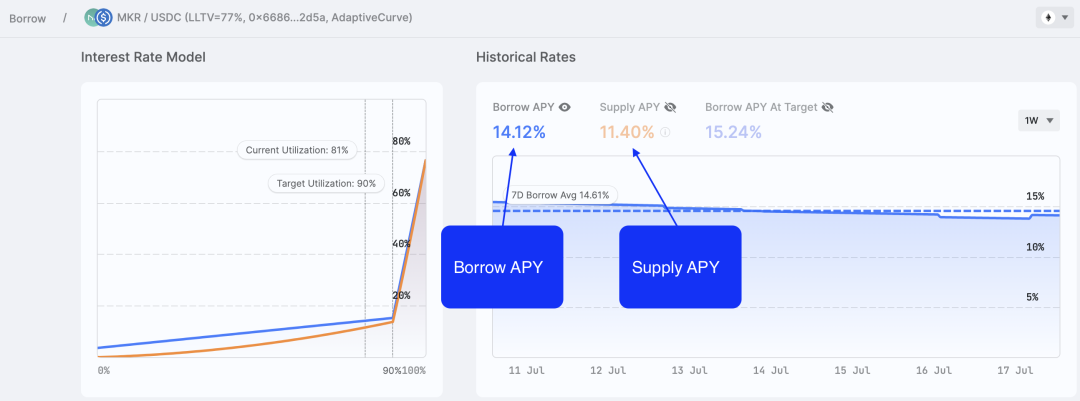Show the Supply APY series
The width and height of the screenshot is (1080, 401).
tap(670, 107)
